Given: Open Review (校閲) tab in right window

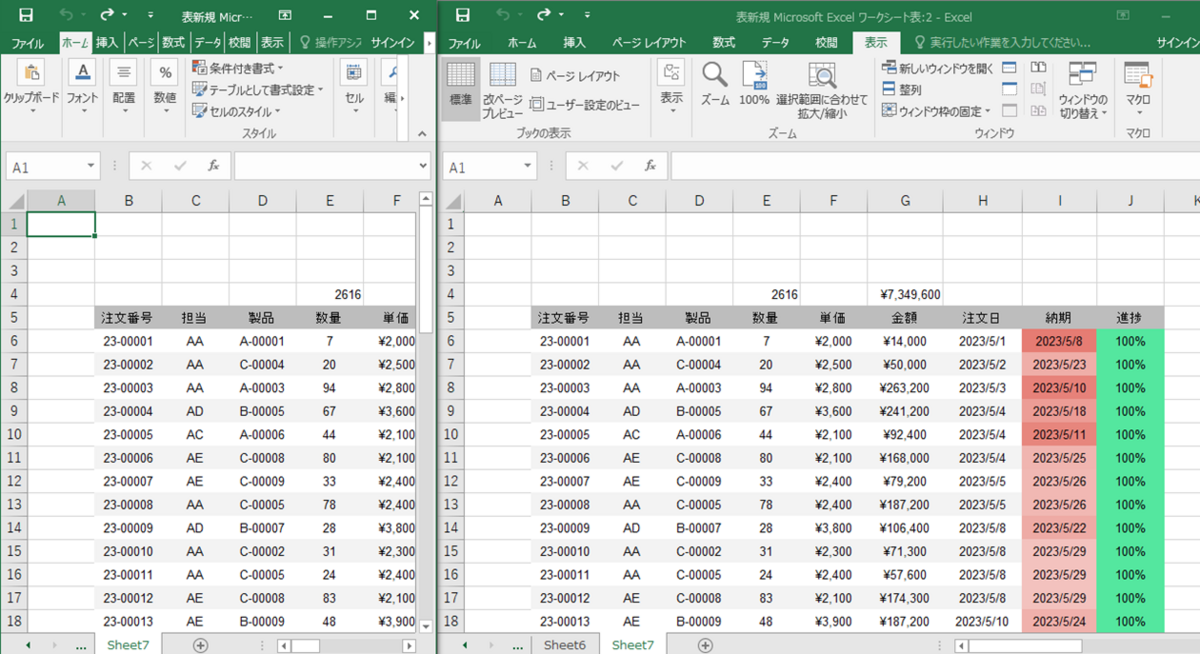Looking at the screenshot, I should point(827,43).
